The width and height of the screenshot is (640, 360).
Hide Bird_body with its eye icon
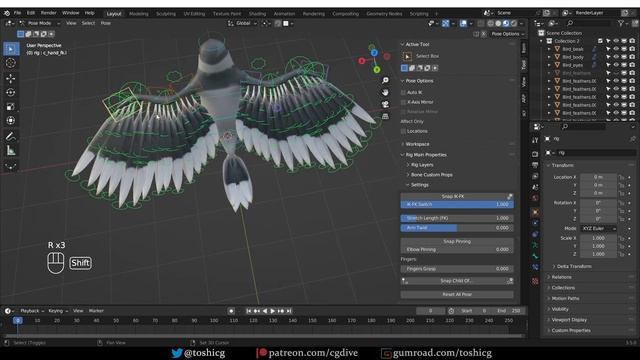click(x=616, y=57)
